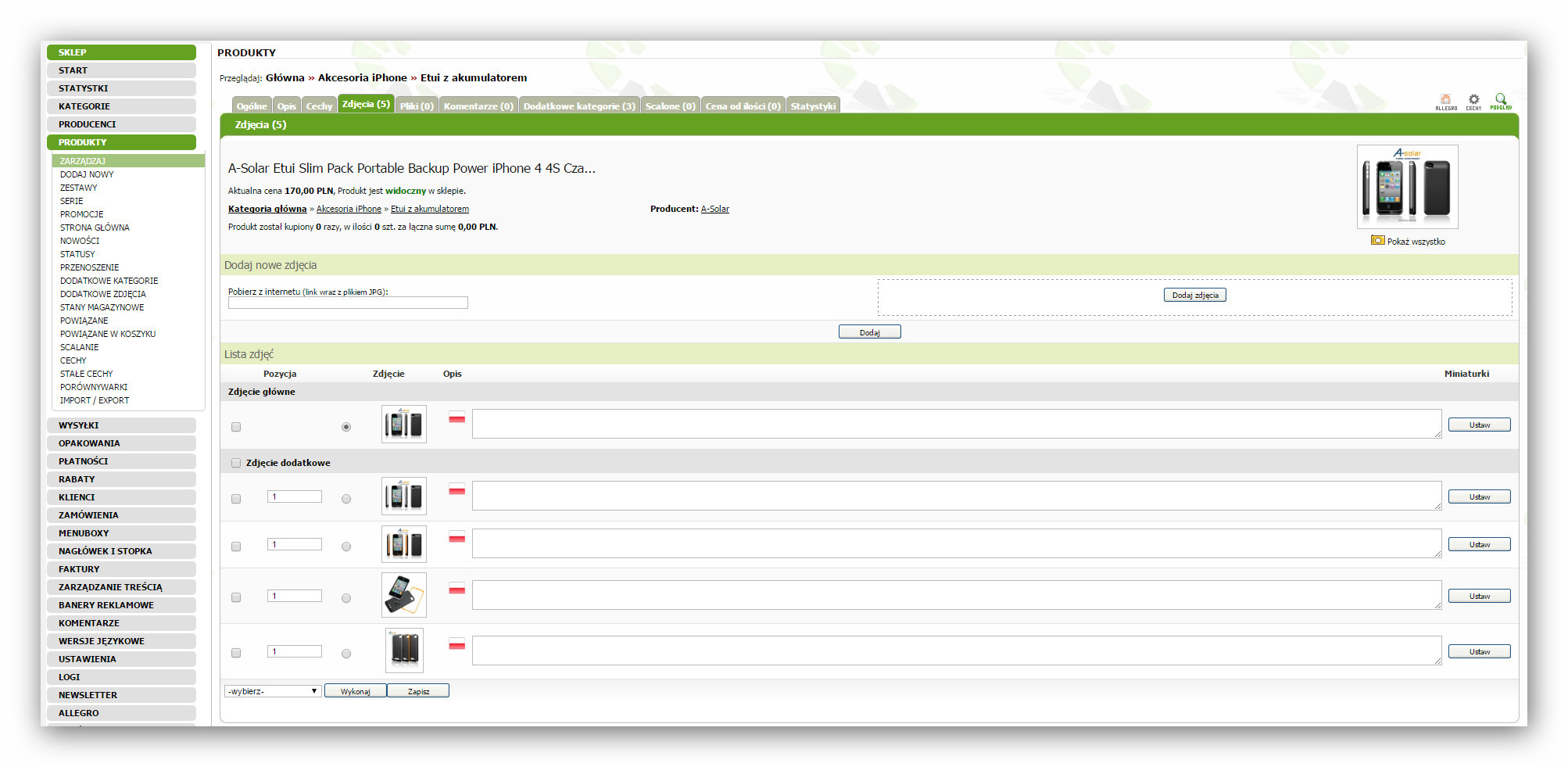Open the Pliki (0) tab

pyautogui.click(x=417, y=106)
